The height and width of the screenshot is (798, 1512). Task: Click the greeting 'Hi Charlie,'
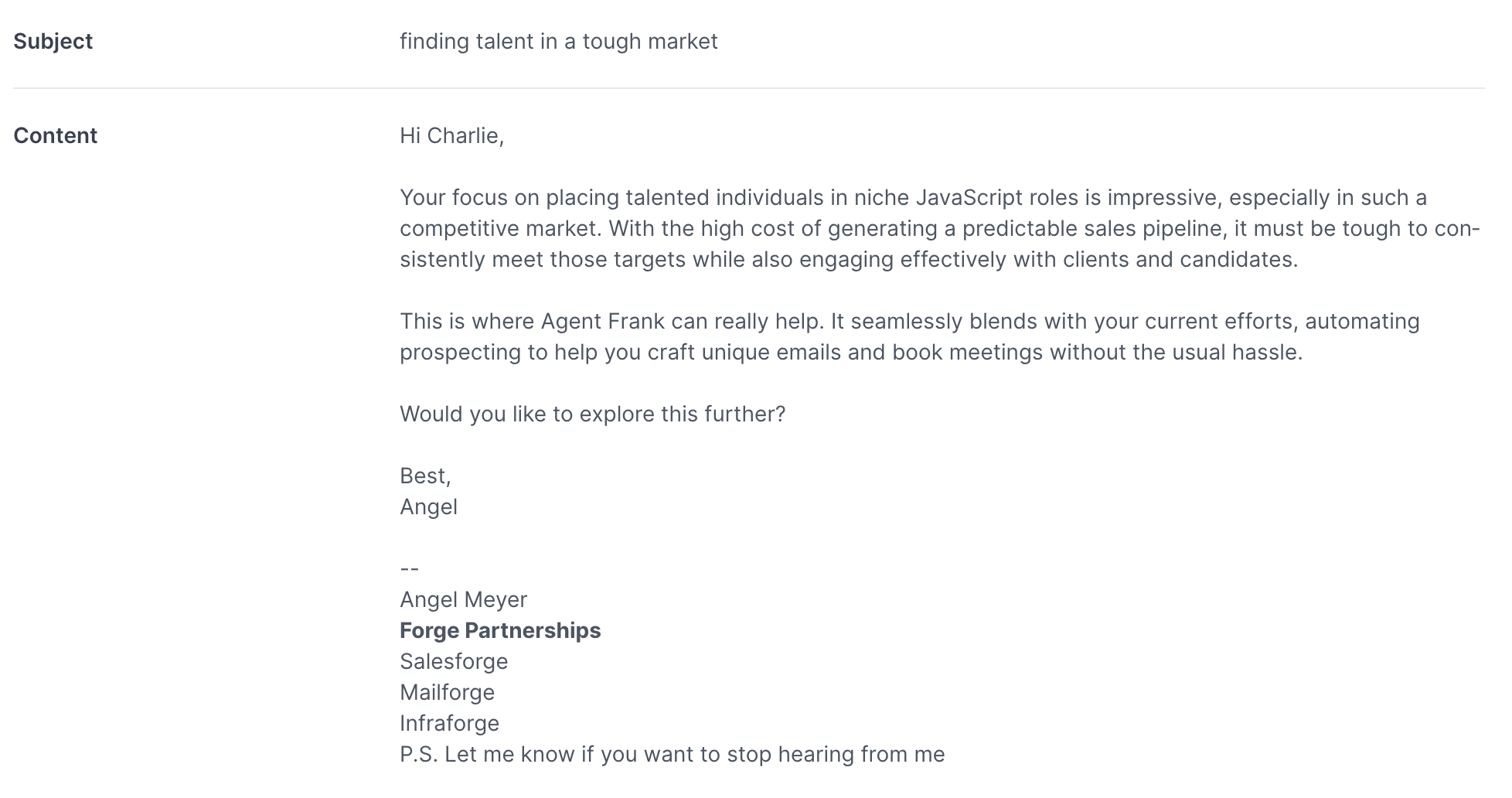click(x=451, y=135)
